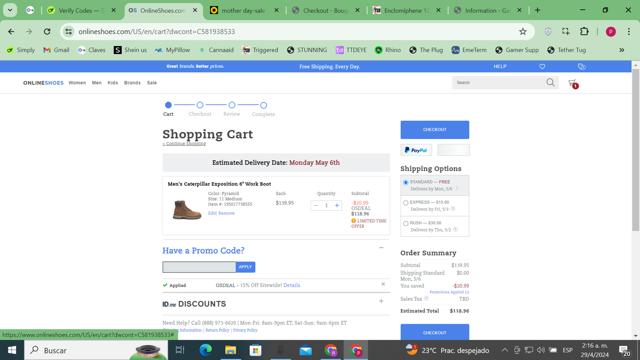Open Task View on the taskbar
The width and height of the screenshot is (640, 360).
coord(180,350)
